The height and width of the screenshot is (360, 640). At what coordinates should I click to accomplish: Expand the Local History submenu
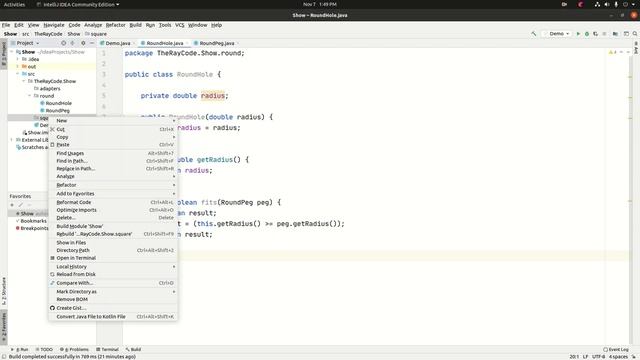tap(113, 267)
